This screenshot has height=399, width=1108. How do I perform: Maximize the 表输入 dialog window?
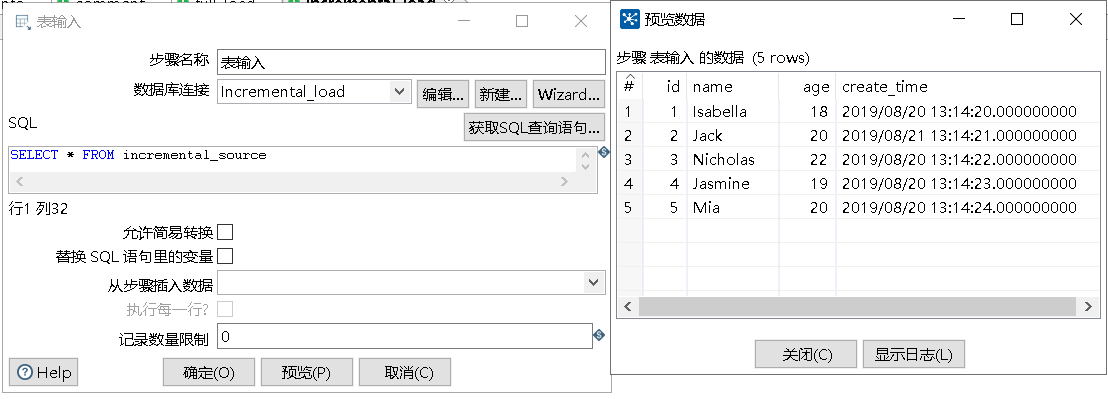pos(521,21)
